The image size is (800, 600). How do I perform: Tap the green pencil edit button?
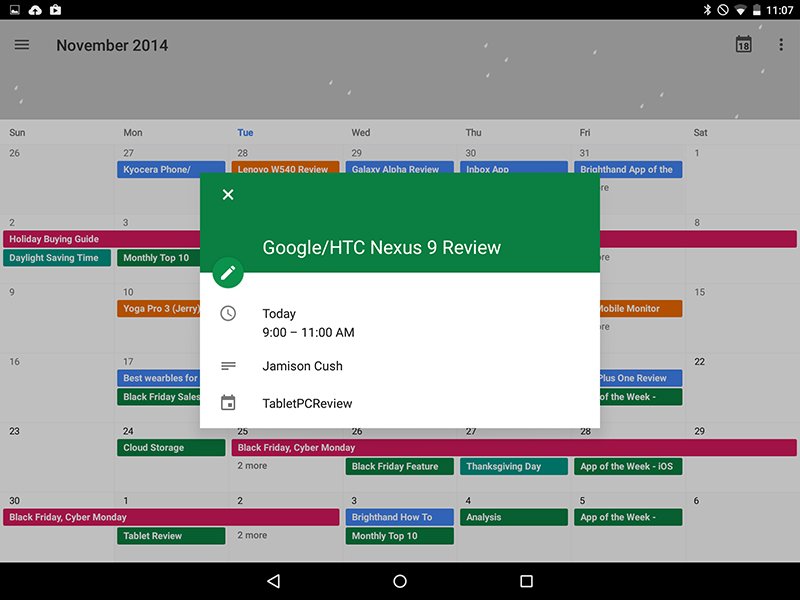(x=228, y=273)
